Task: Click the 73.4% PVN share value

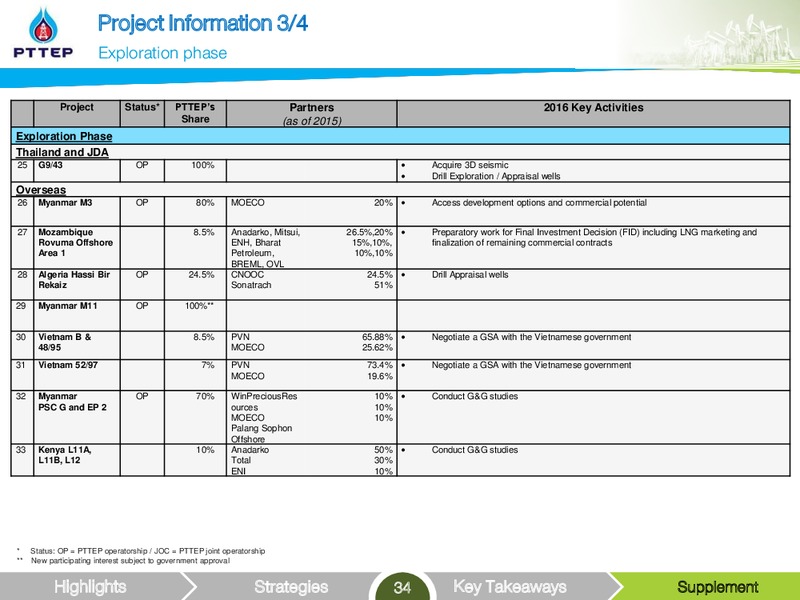Action: [x=380, y=365]
